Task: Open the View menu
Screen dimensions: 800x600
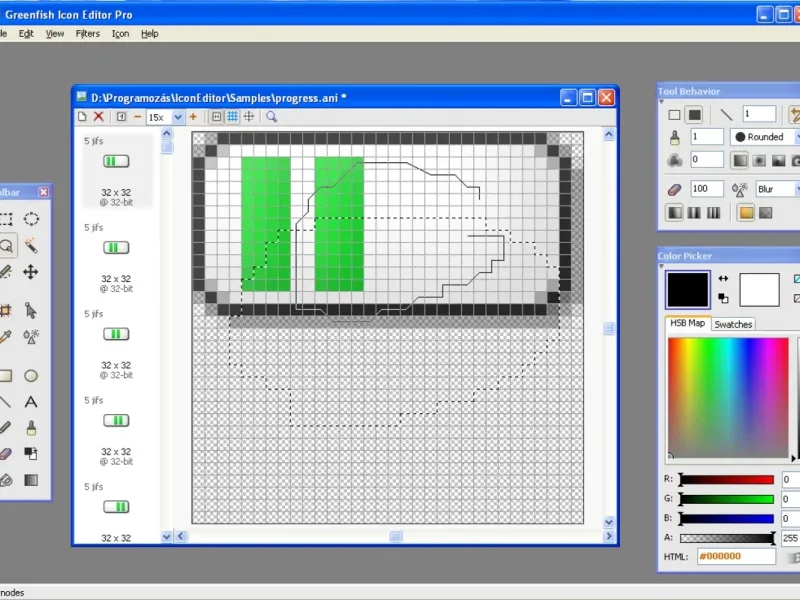Action: click(x=55, y=34)
